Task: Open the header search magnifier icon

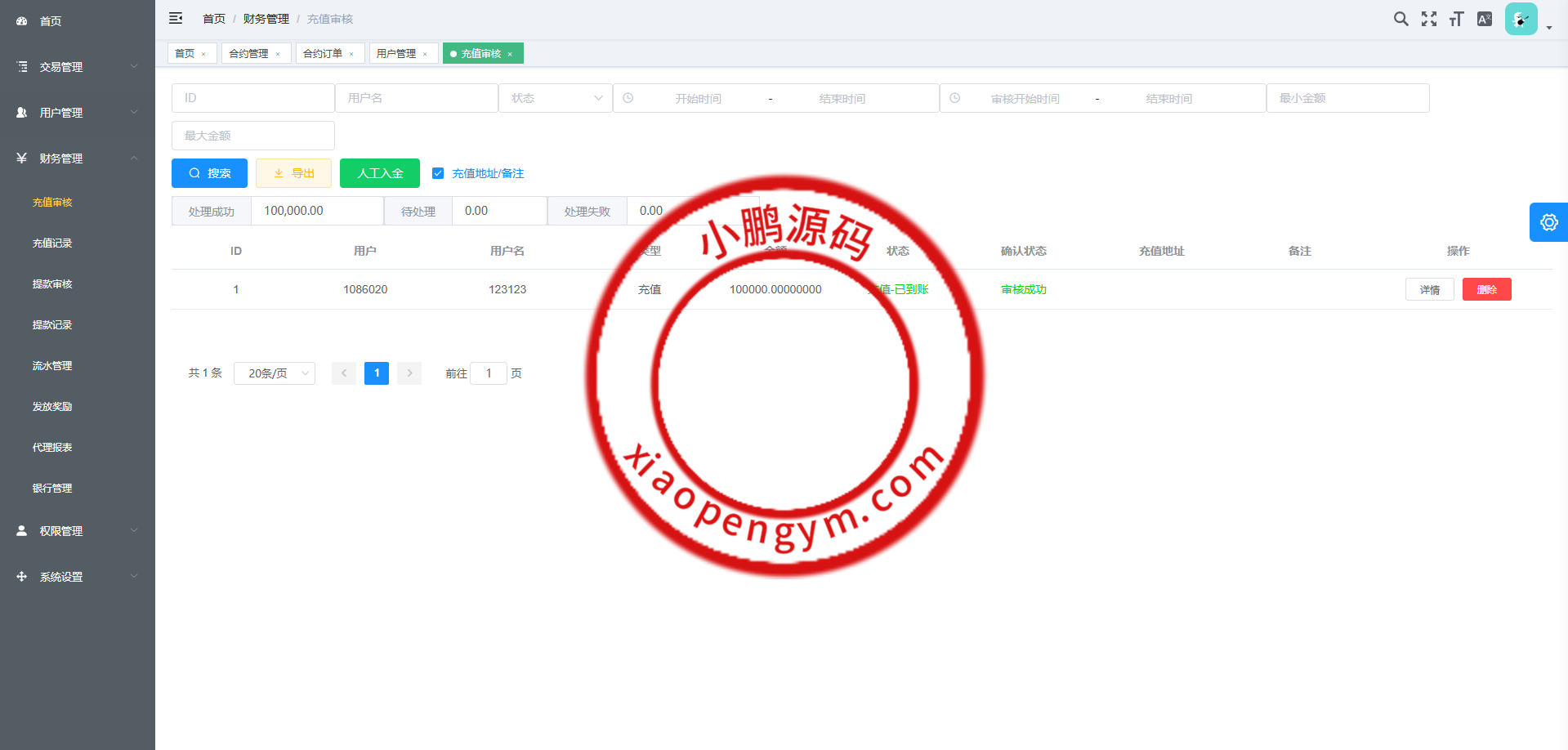Action: point(1400,19)
